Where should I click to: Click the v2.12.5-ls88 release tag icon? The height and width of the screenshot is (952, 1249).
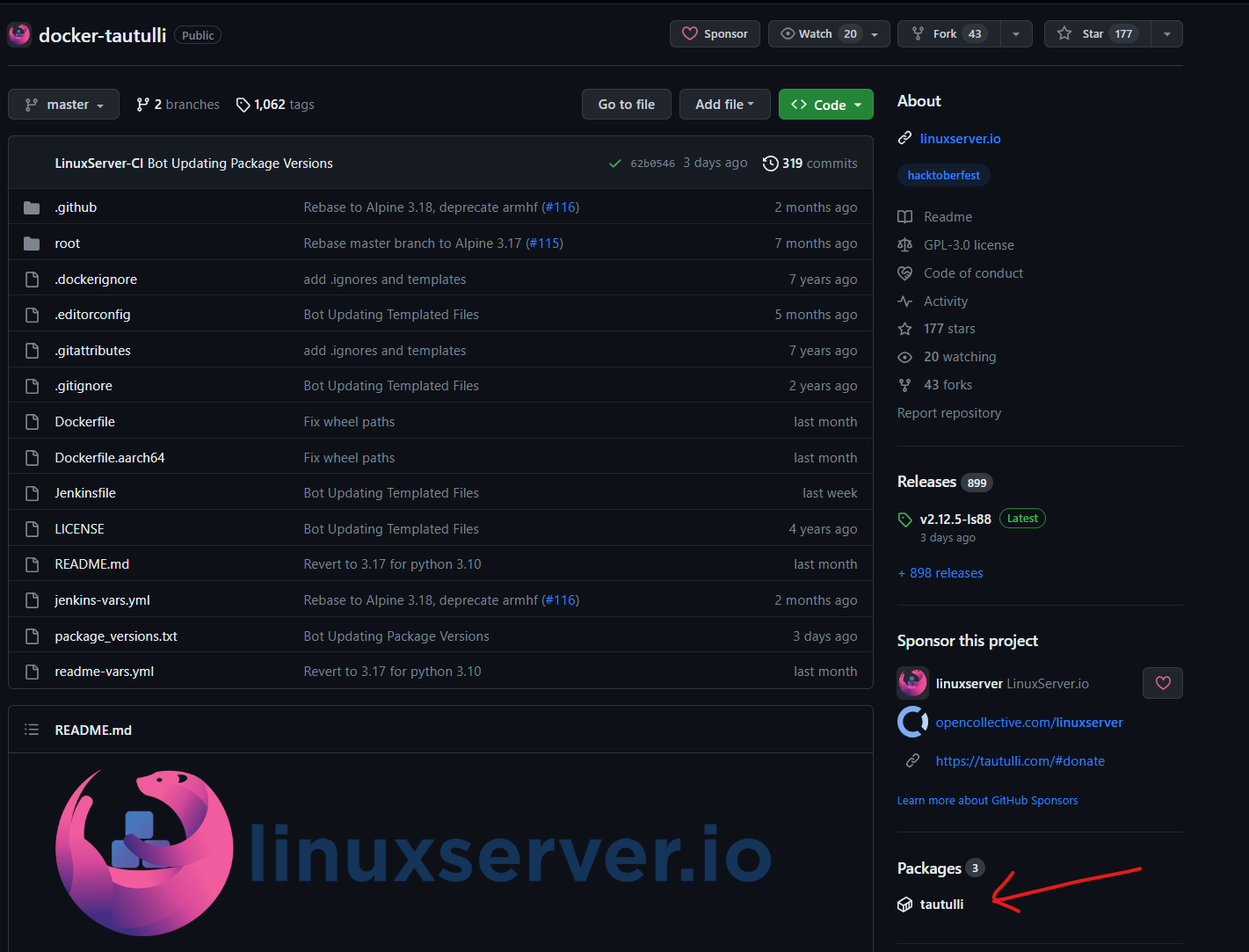coord(905,520)
